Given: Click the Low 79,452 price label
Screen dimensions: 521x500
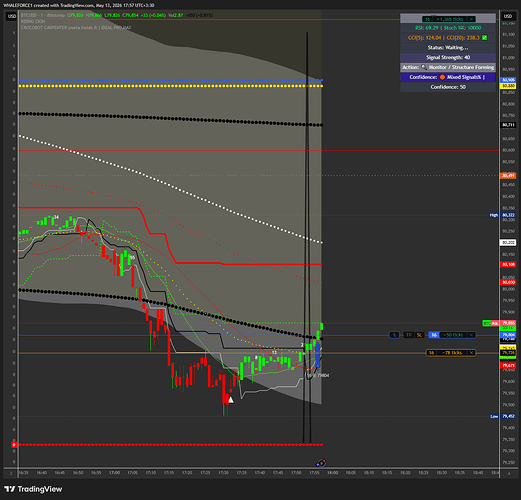Looking at the screenshot, I should [503, 416].
